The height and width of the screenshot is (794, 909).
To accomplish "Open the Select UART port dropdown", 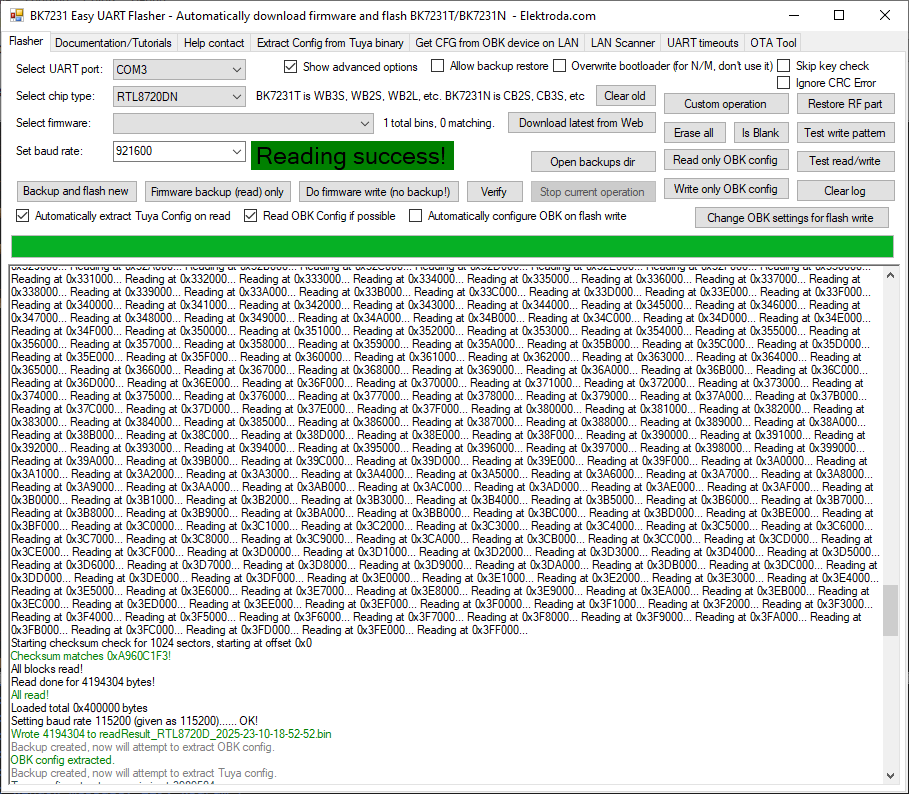I will click(179, 70).
